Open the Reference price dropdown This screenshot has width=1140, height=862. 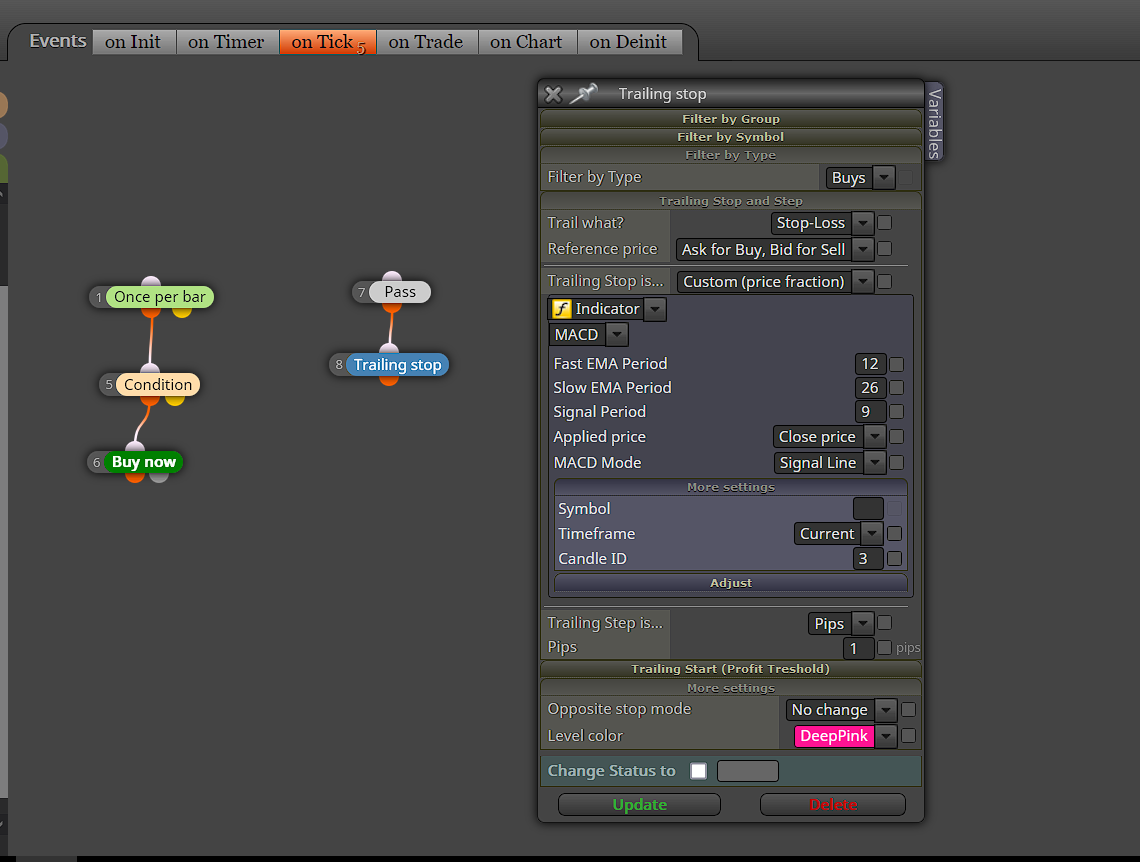tap(774, 249)
